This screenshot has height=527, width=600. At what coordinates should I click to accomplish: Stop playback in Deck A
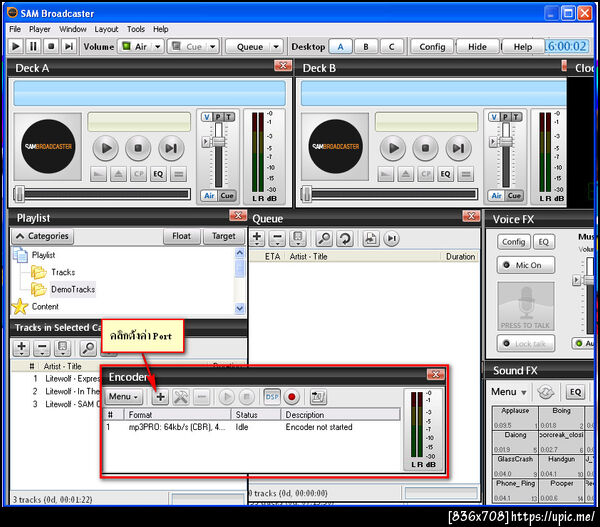click(x=138, y=148)
